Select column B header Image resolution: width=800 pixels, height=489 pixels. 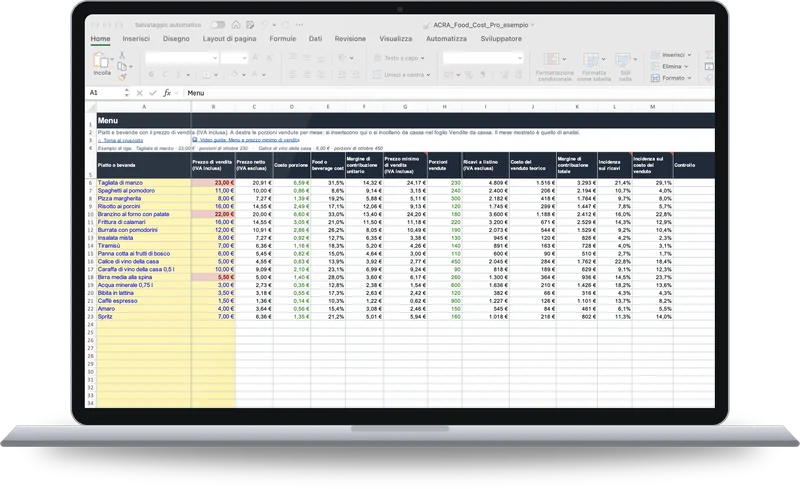[x=213, y=107]
